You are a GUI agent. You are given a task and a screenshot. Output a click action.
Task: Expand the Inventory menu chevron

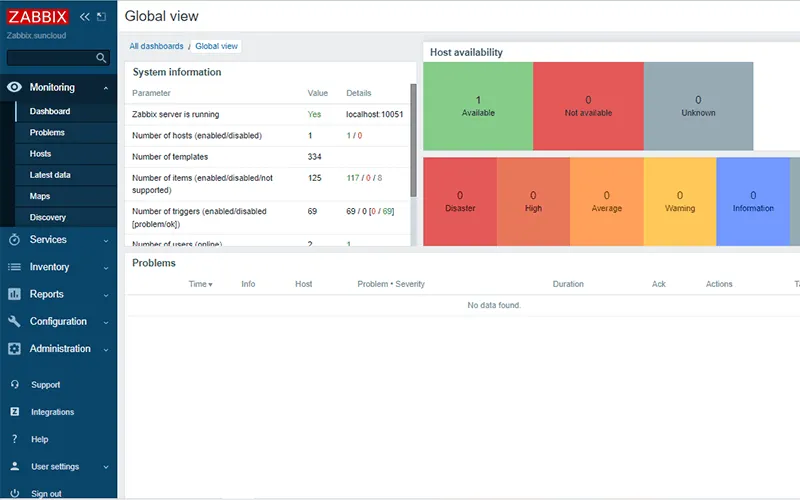pyautogui.click(x=106, y=267)
